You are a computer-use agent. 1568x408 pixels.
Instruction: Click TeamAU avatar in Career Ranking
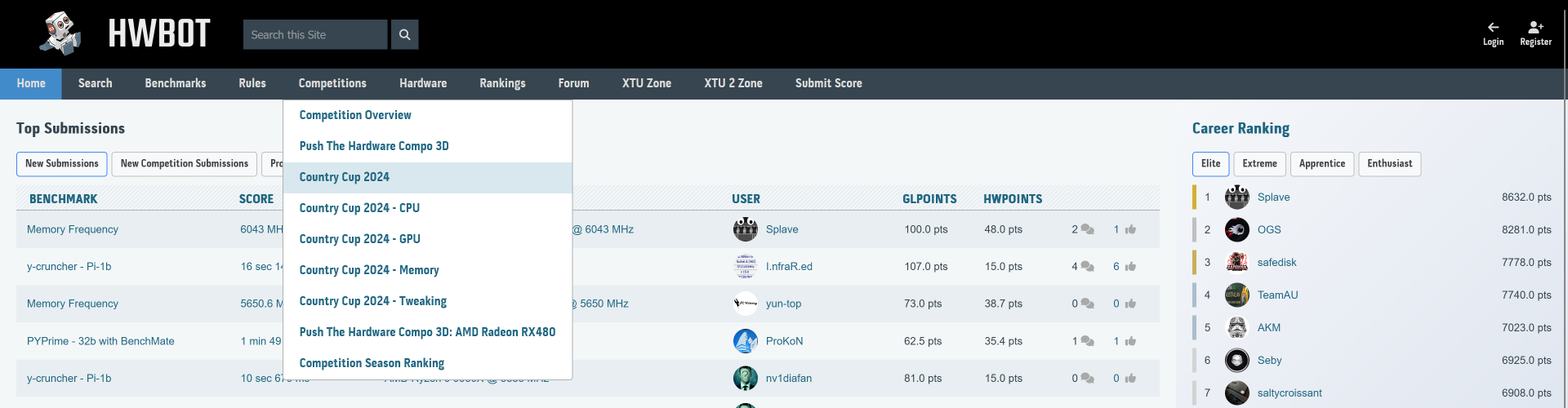(1237, 295)
